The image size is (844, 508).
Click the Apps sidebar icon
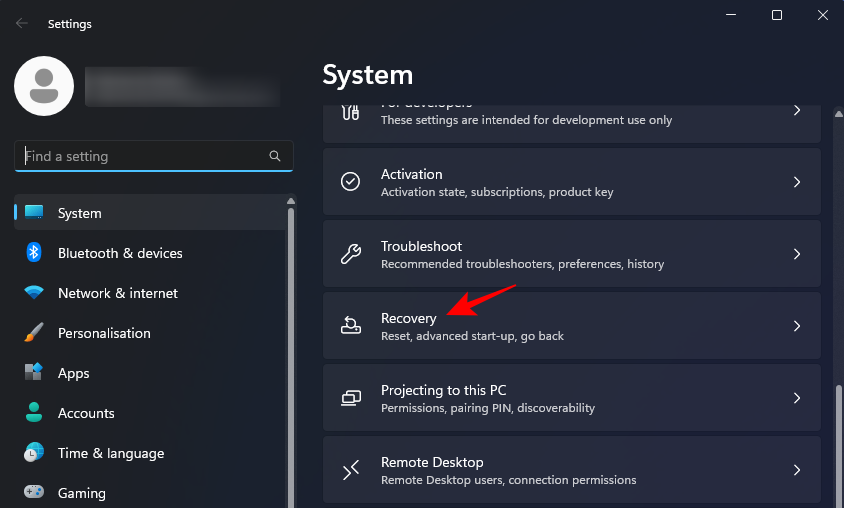(x=34, y=373)
